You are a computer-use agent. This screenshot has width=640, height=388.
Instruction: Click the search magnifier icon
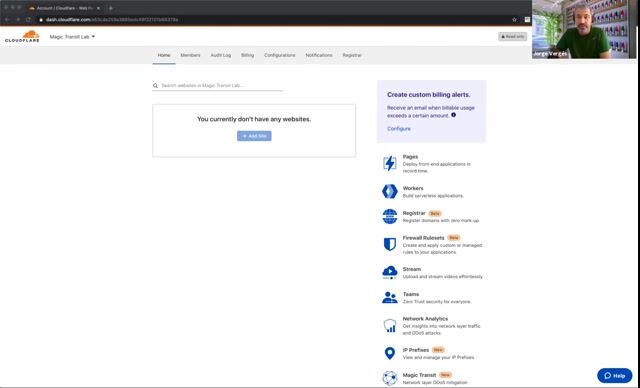pyautogui.click(x=156, y=86)
